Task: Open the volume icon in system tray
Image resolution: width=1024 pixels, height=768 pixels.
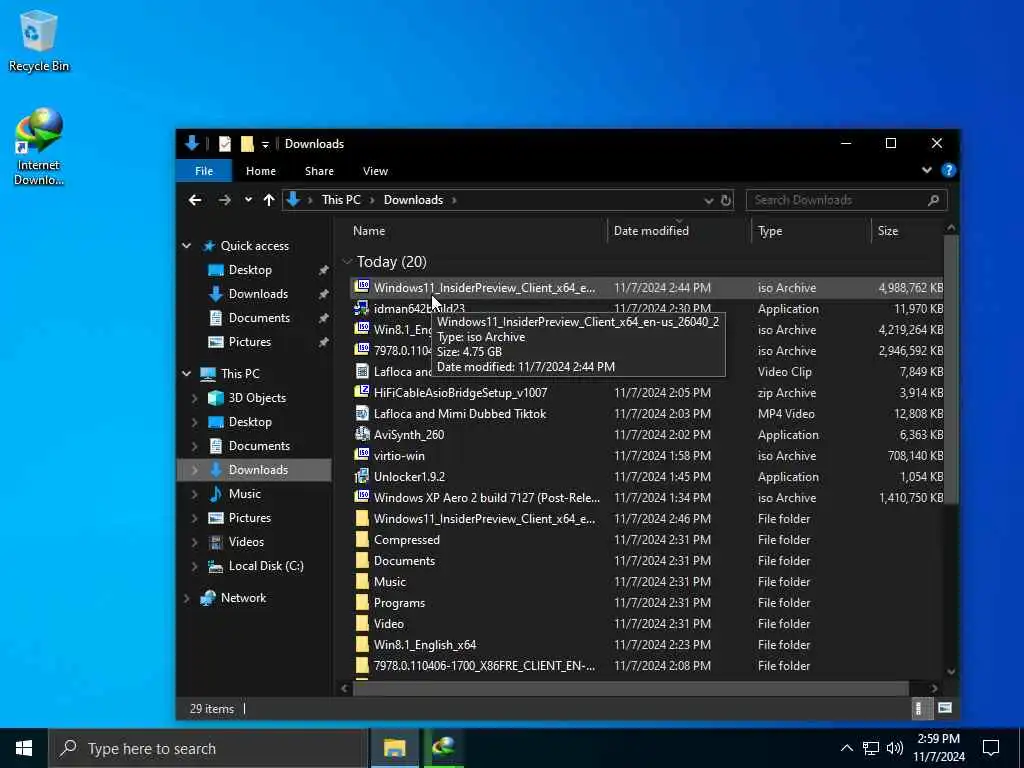Action: [895, 748]
